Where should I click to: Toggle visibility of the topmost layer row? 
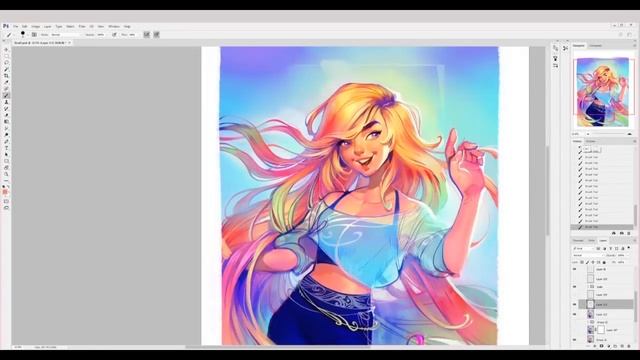pyautogui.click(x=575, y=269)
